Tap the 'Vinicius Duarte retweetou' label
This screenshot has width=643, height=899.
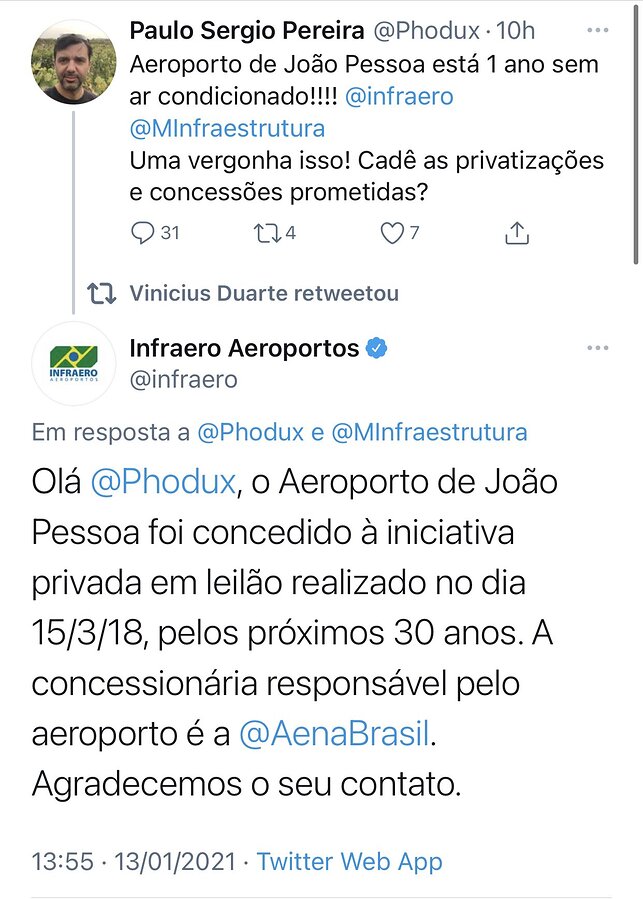point(264,293)
